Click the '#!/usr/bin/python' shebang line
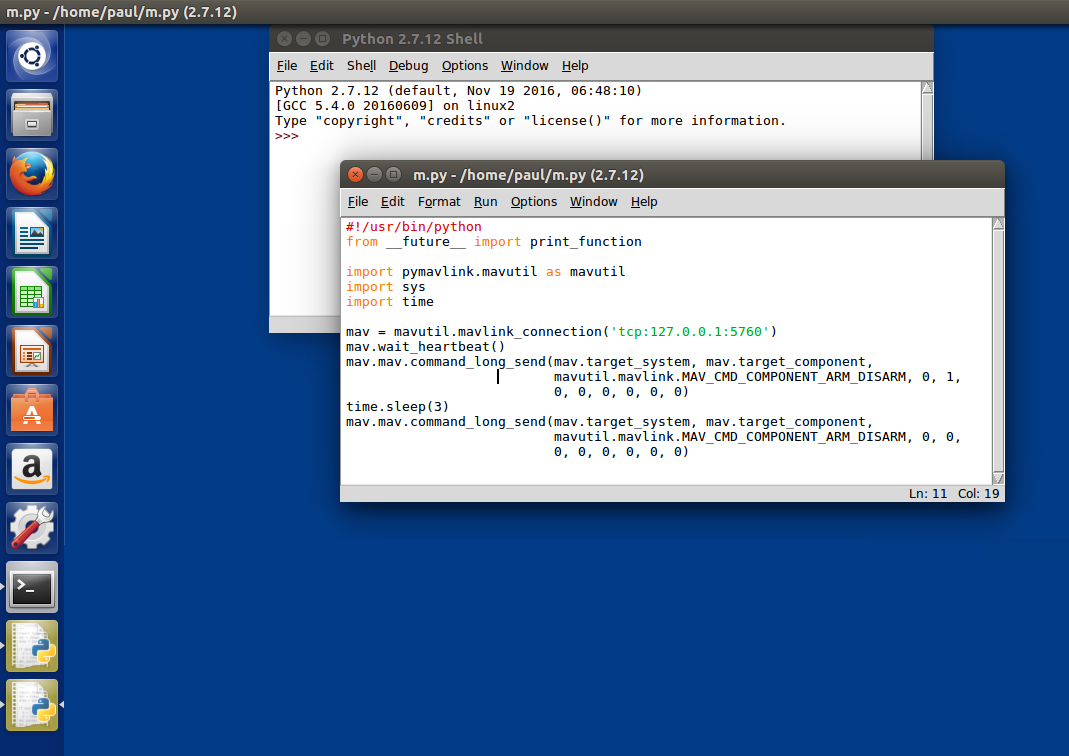The image size is (1069, 756). click(414, 226)
